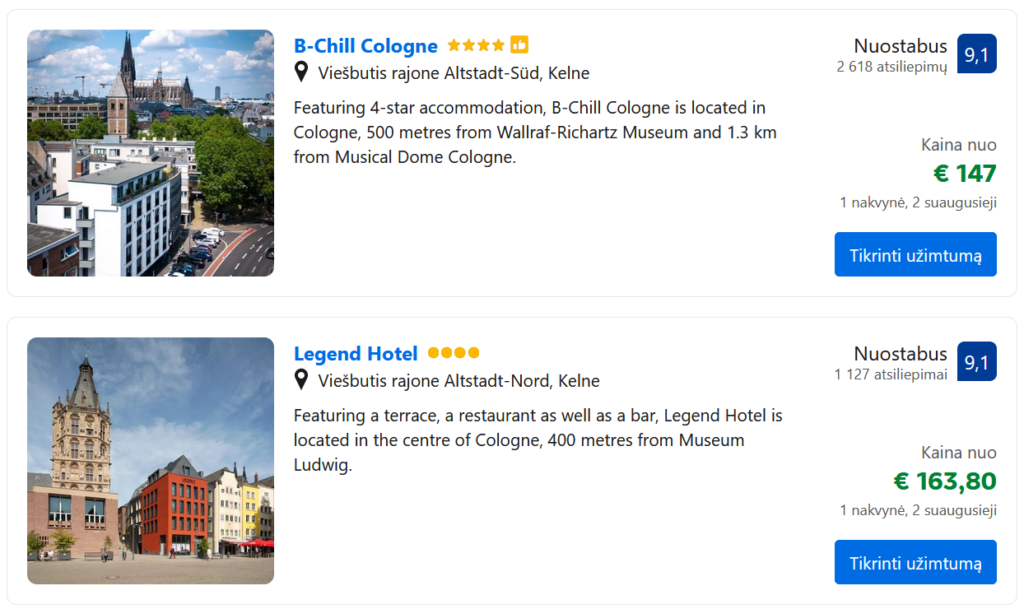Click the B-Chill Cologne star rating icons
The image size is (1024, 609).
pyautogui.click(x=476, y=45)
